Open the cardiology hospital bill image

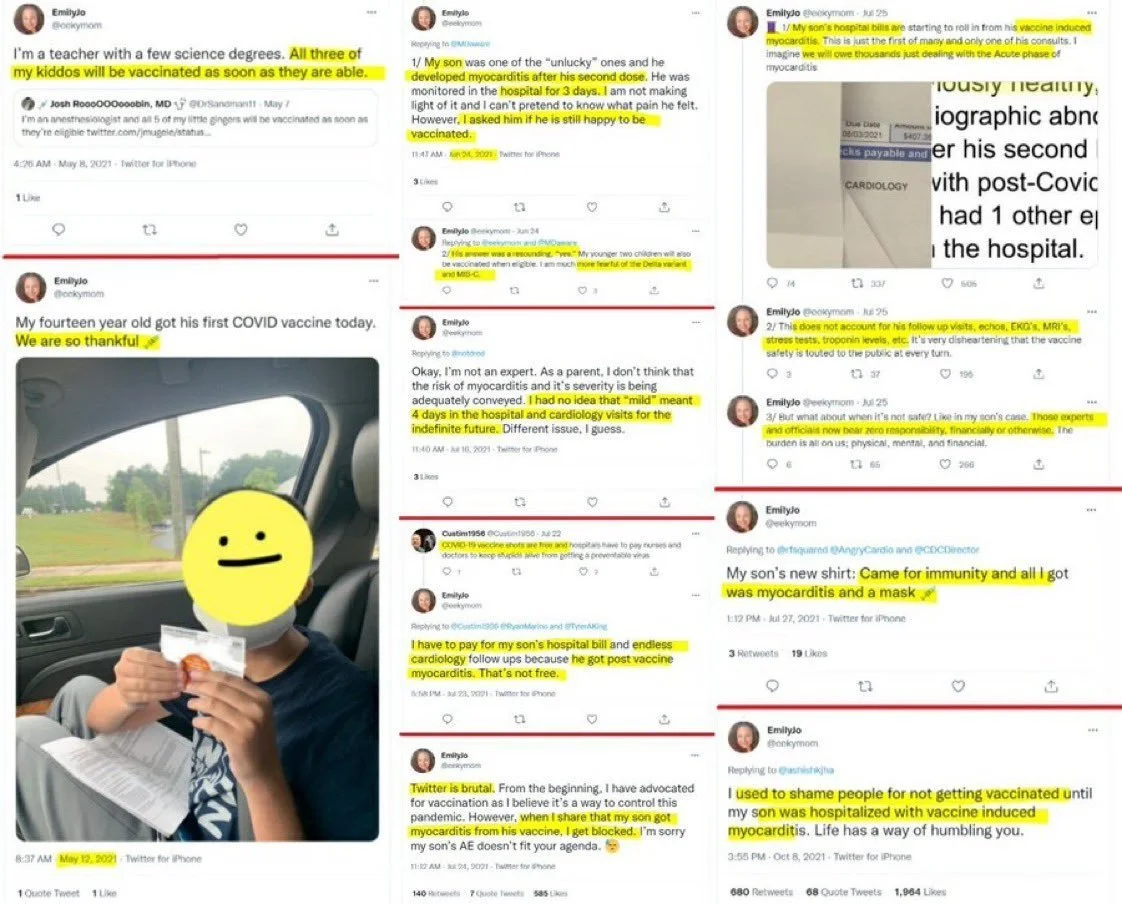pos(932,175)
